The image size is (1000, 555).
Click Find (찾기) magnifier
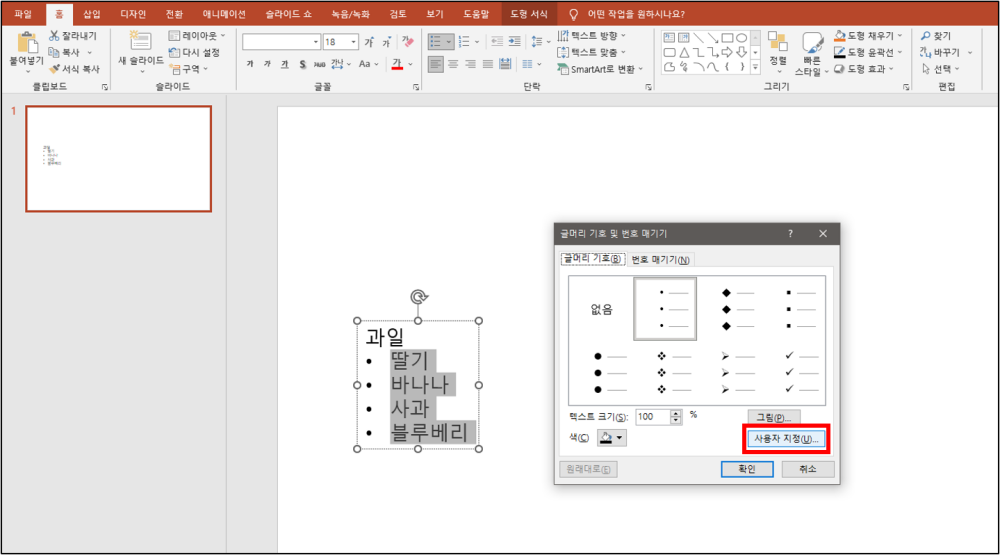pos(925,36)
